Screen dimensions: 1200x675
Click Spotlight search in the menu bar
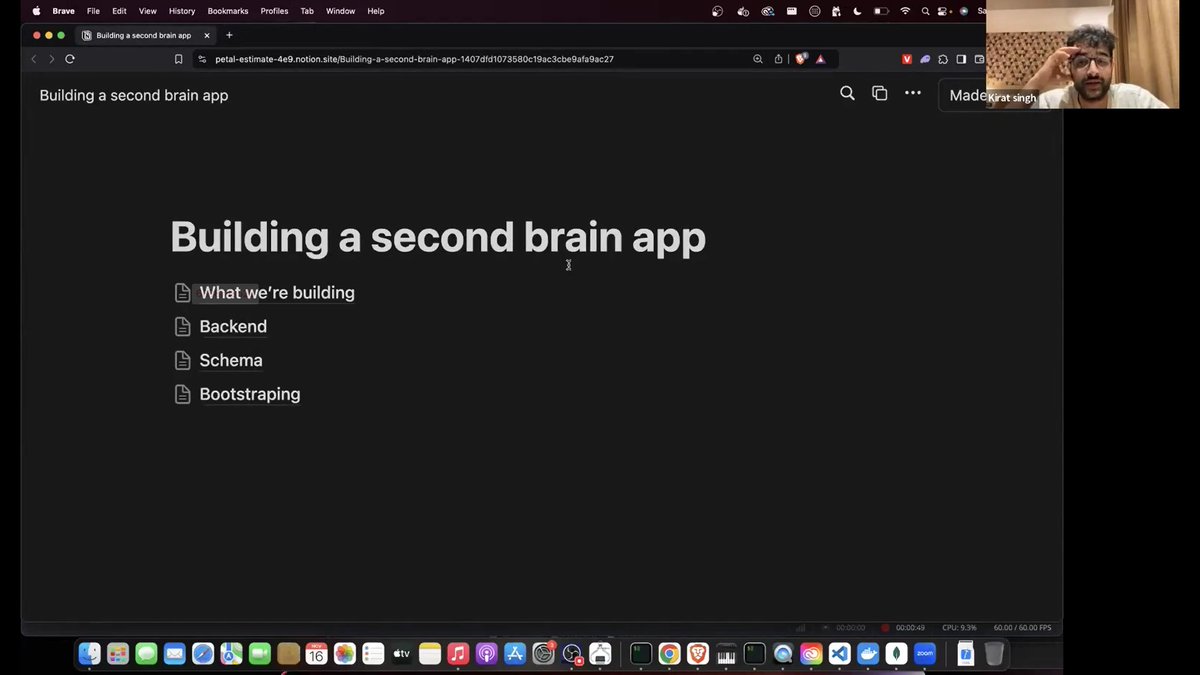(x=926, y=11)
